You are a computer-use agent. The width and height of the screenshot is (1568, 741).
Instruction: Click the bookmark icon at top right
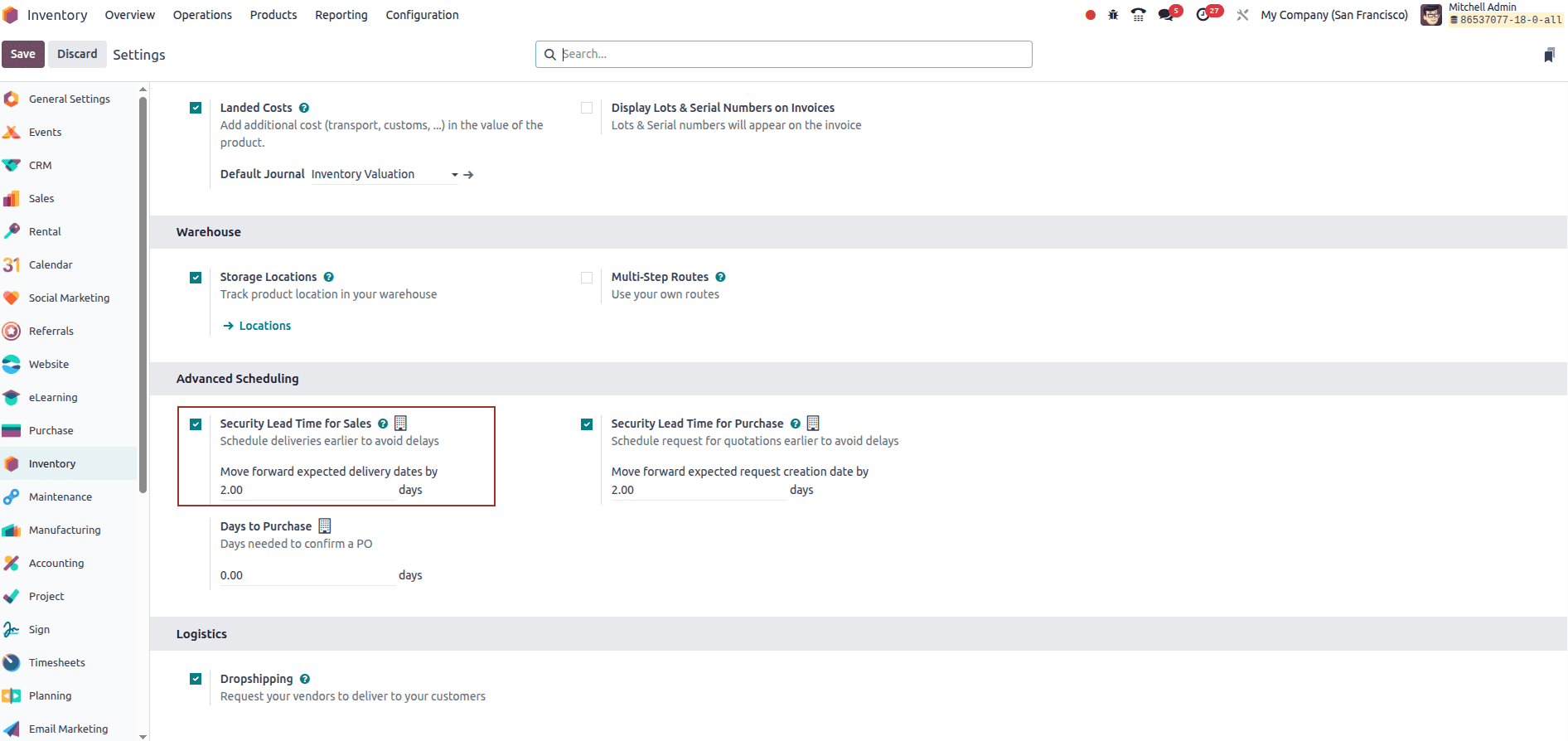1549,55
